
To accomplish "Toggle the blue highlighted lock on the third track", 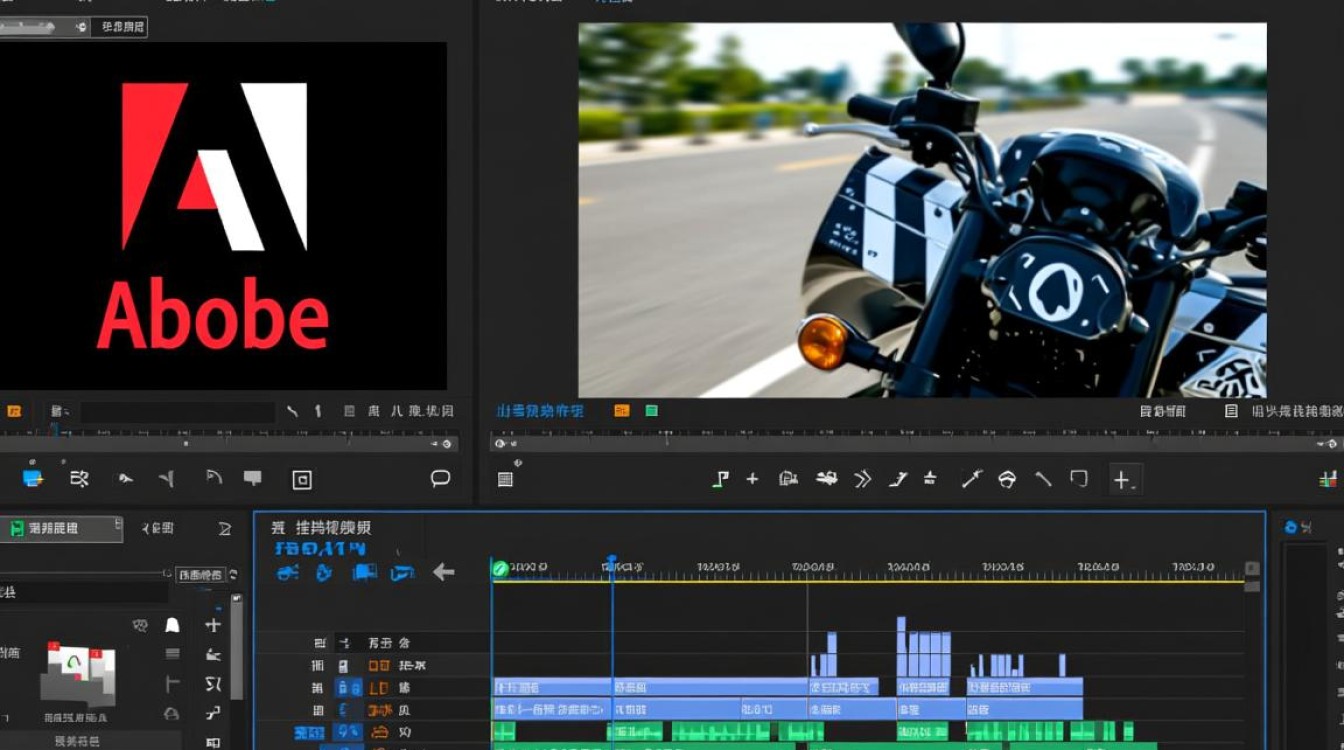I will [x=348, y=688].
